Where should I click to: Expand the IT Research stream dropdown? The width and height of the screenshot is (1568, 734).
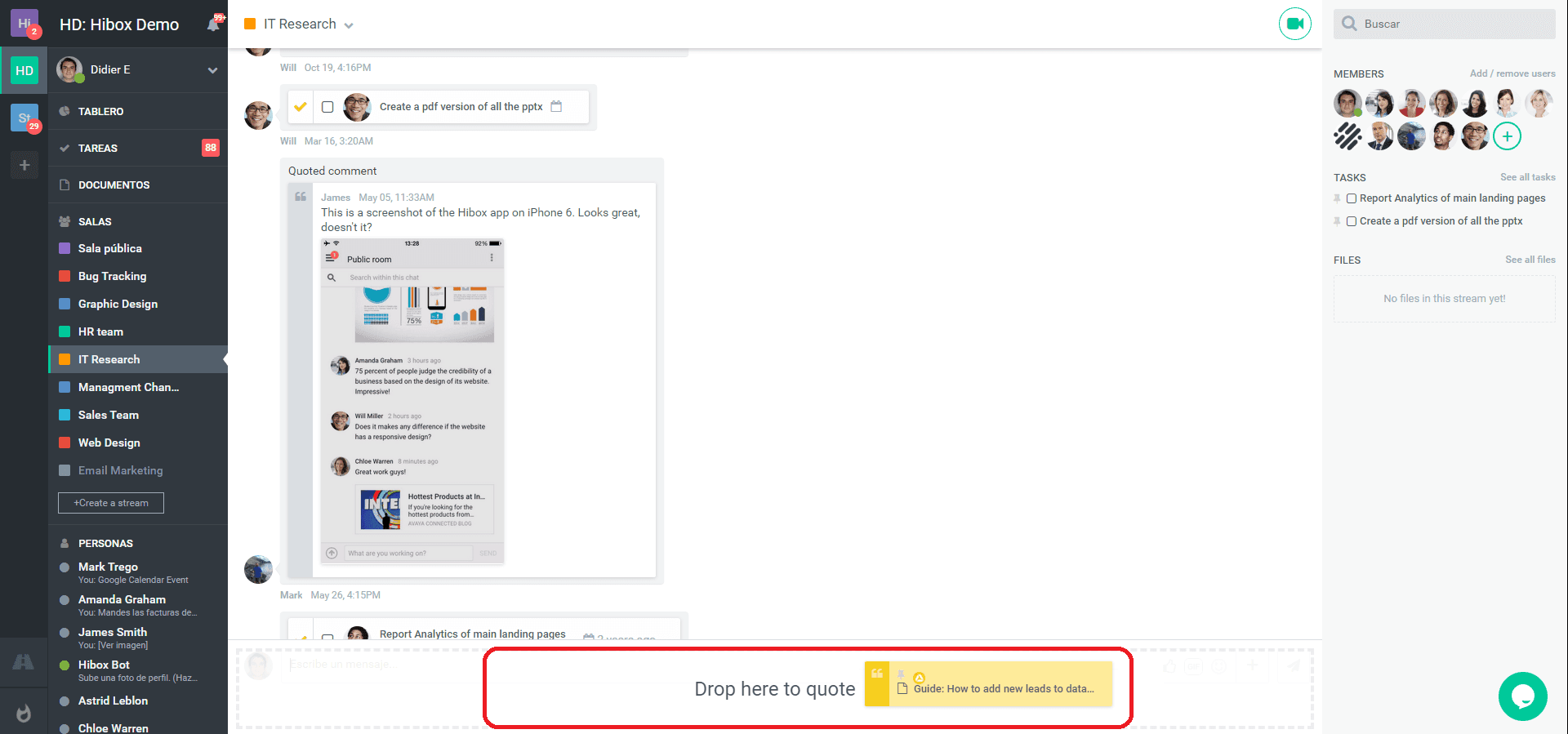click(349, 25)
